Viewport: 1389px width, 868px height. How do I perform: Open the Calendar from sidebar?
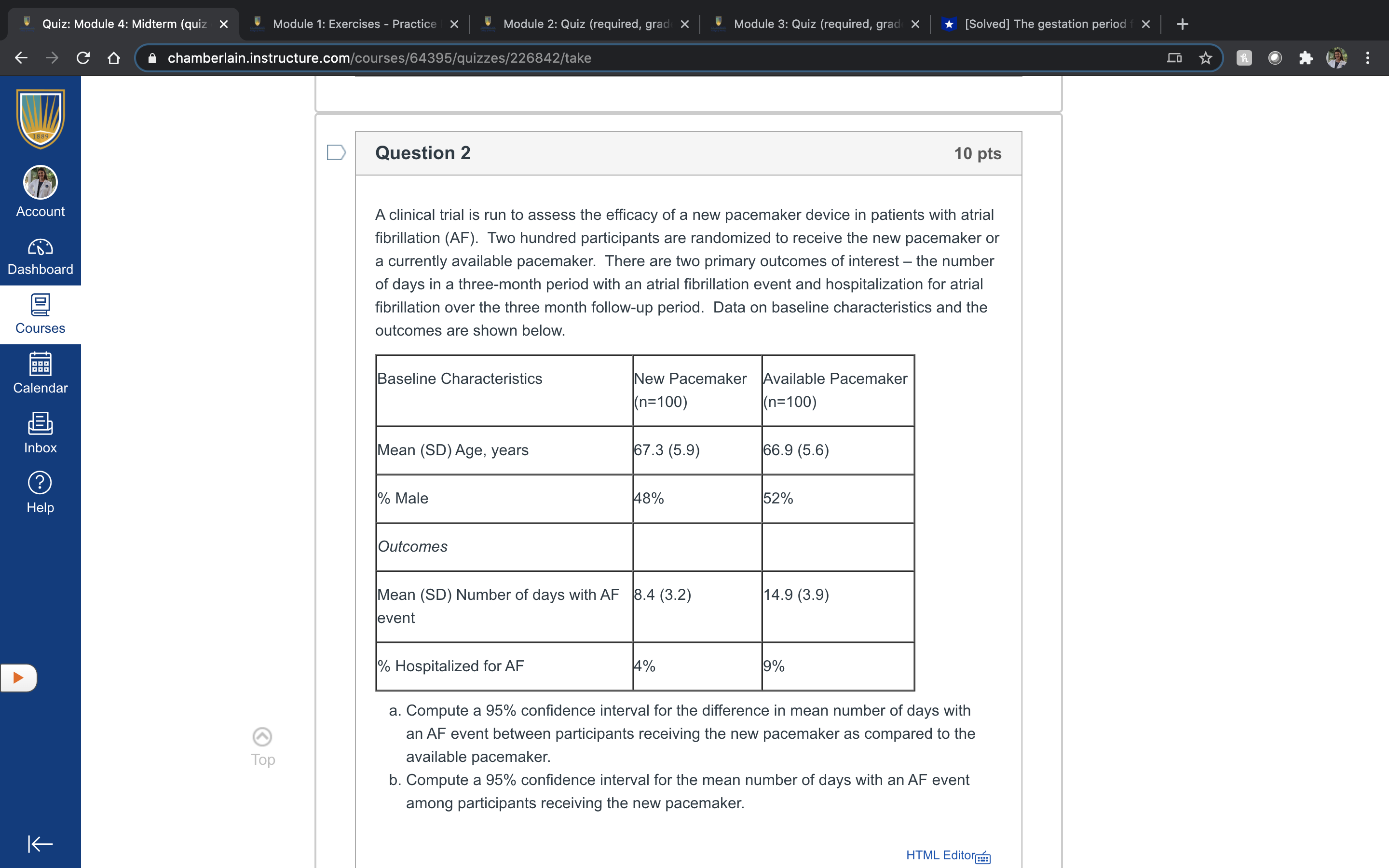tap(40, 373)
